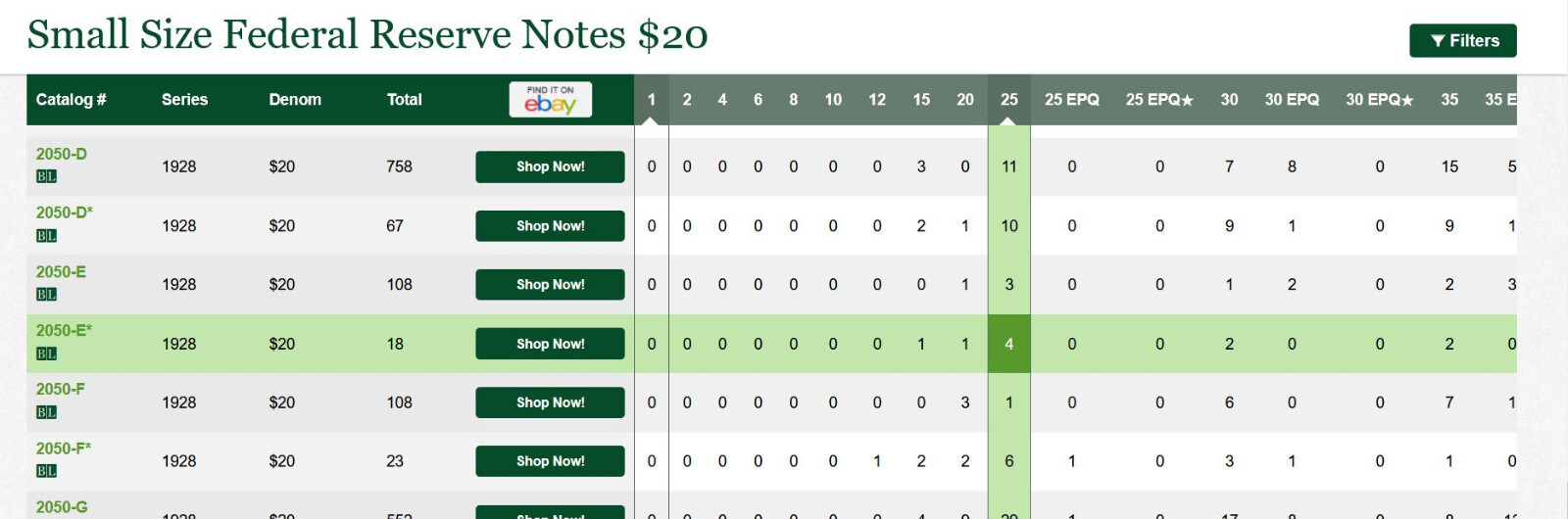
Task: Click BL icon under 2050-F*
Action: [x=46, y=471]
